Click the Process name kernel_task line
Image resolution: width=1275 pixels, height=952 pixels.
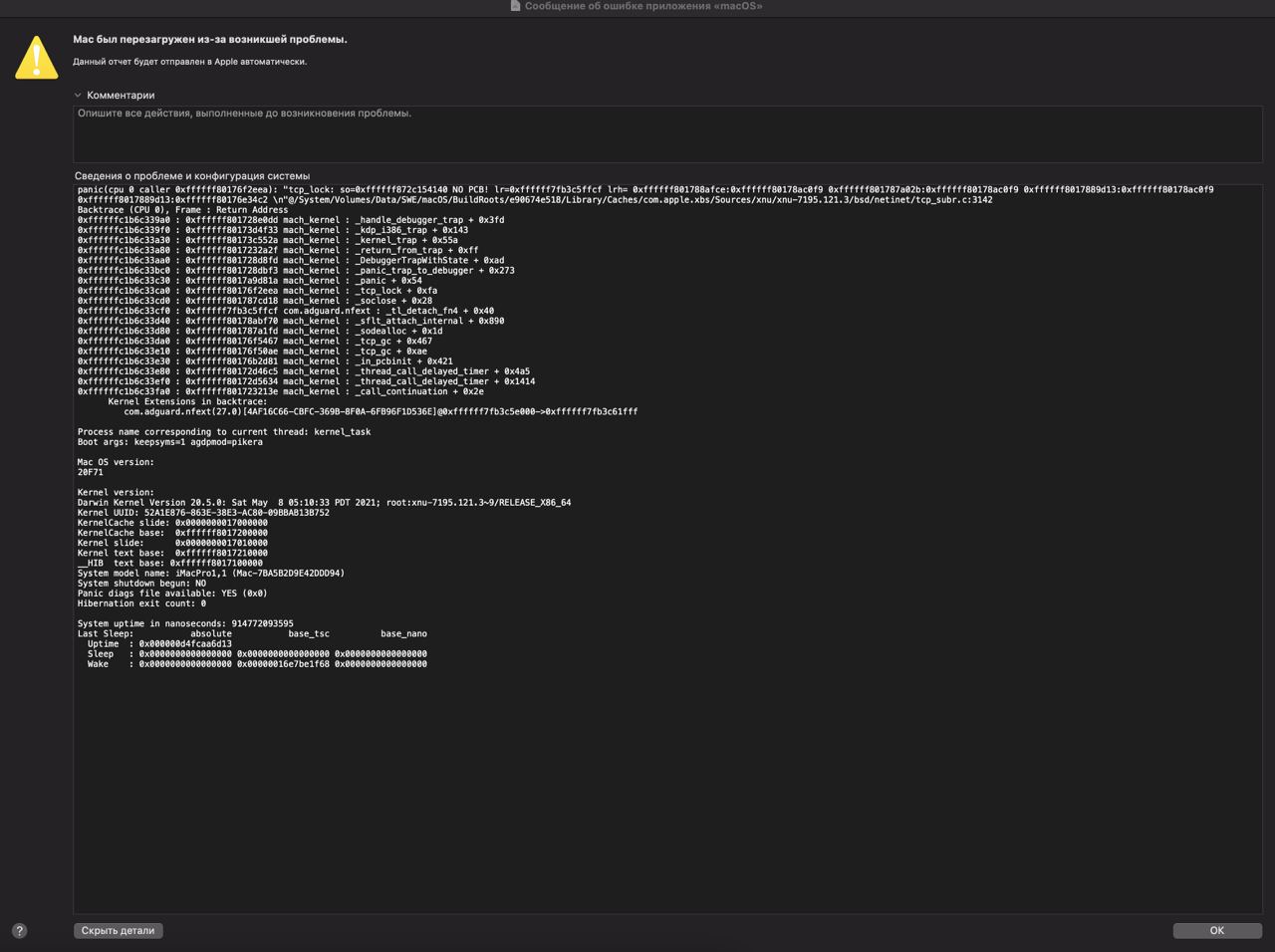pyautogui.click(x=224, y=432)
